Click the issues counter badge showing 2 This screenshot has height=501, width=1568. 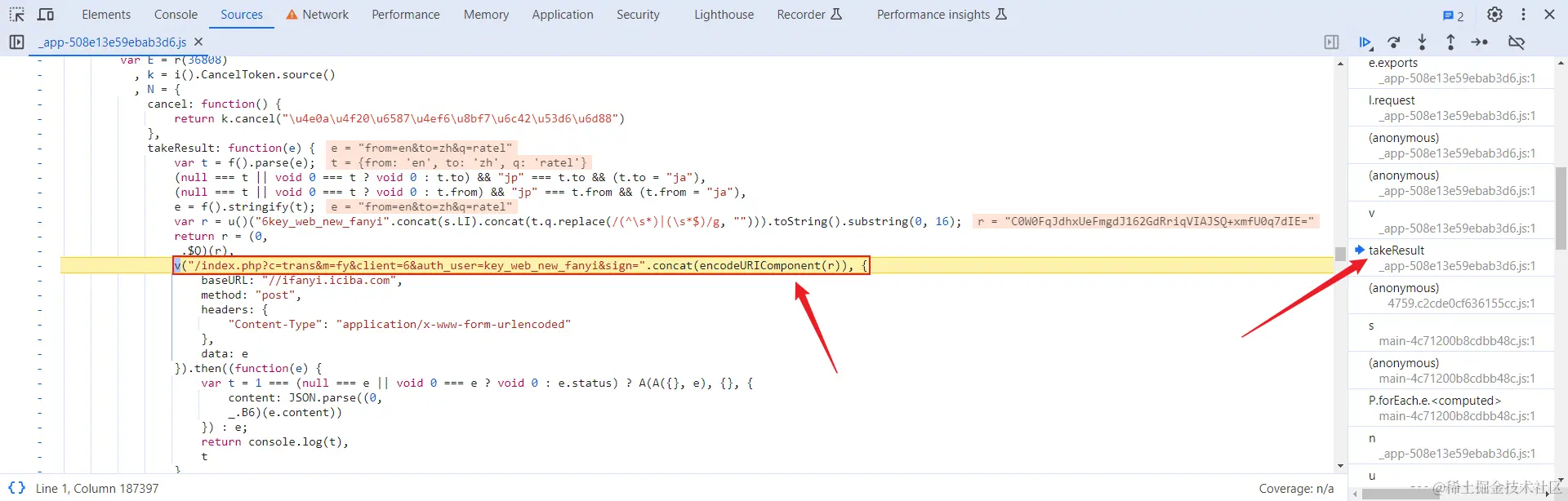1453,16
